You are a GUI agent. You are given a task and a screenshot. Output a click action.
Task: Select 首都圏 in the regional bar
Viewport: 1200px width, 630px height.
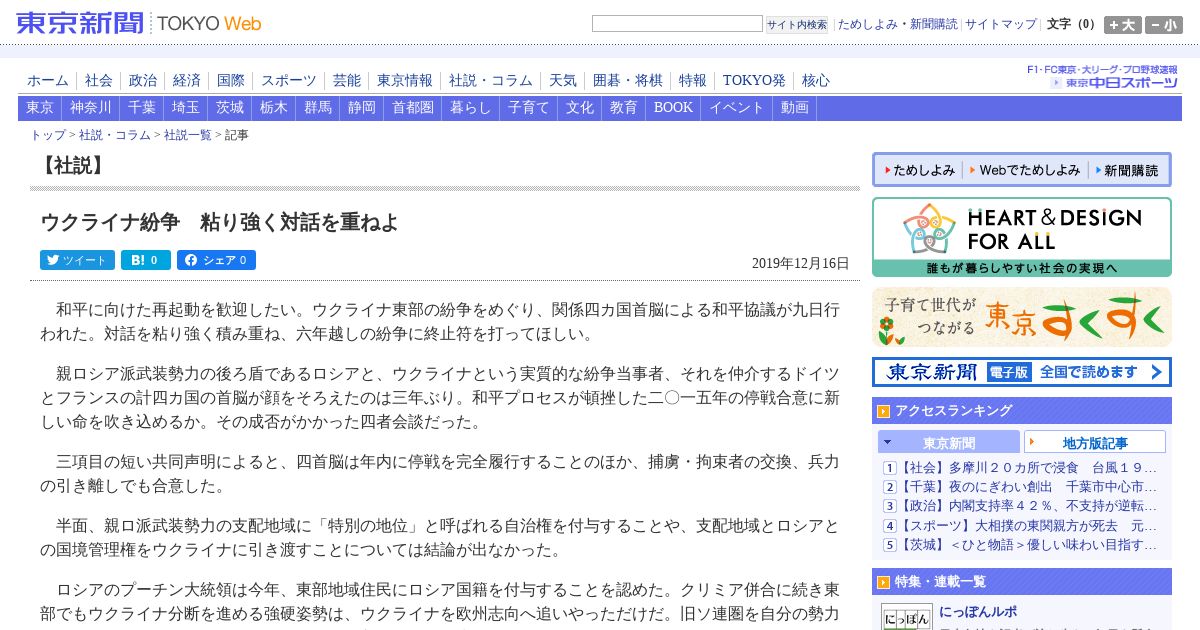tap(413, 108)
